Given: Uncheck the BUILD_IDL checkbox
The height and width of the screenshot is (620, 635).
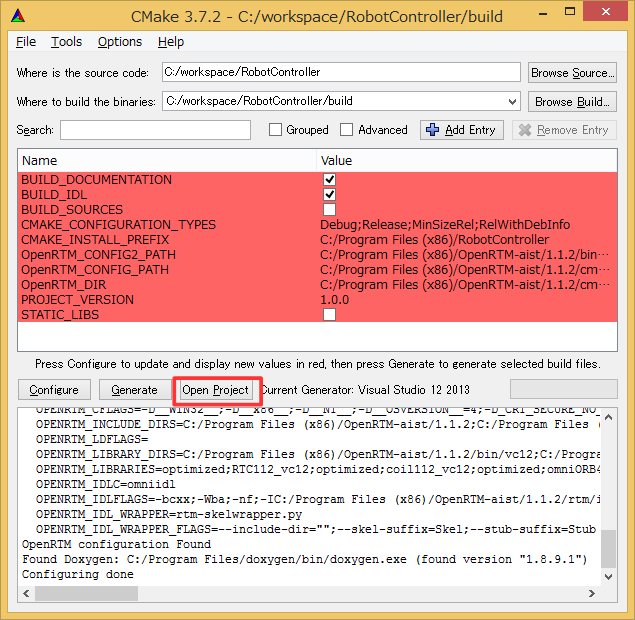Looking at the screenshot, I should click(x=329, y=195).
